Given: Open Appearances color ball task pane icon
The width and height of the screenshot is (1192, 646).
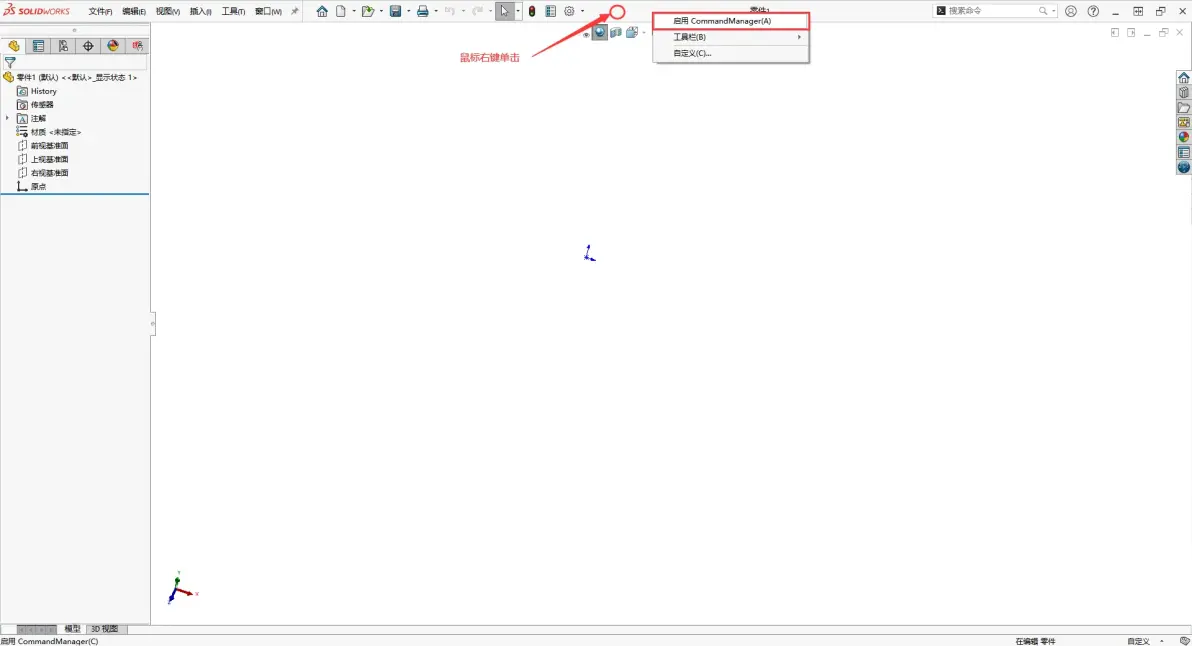Looking at the screenshot, I should click(1184, 138).
